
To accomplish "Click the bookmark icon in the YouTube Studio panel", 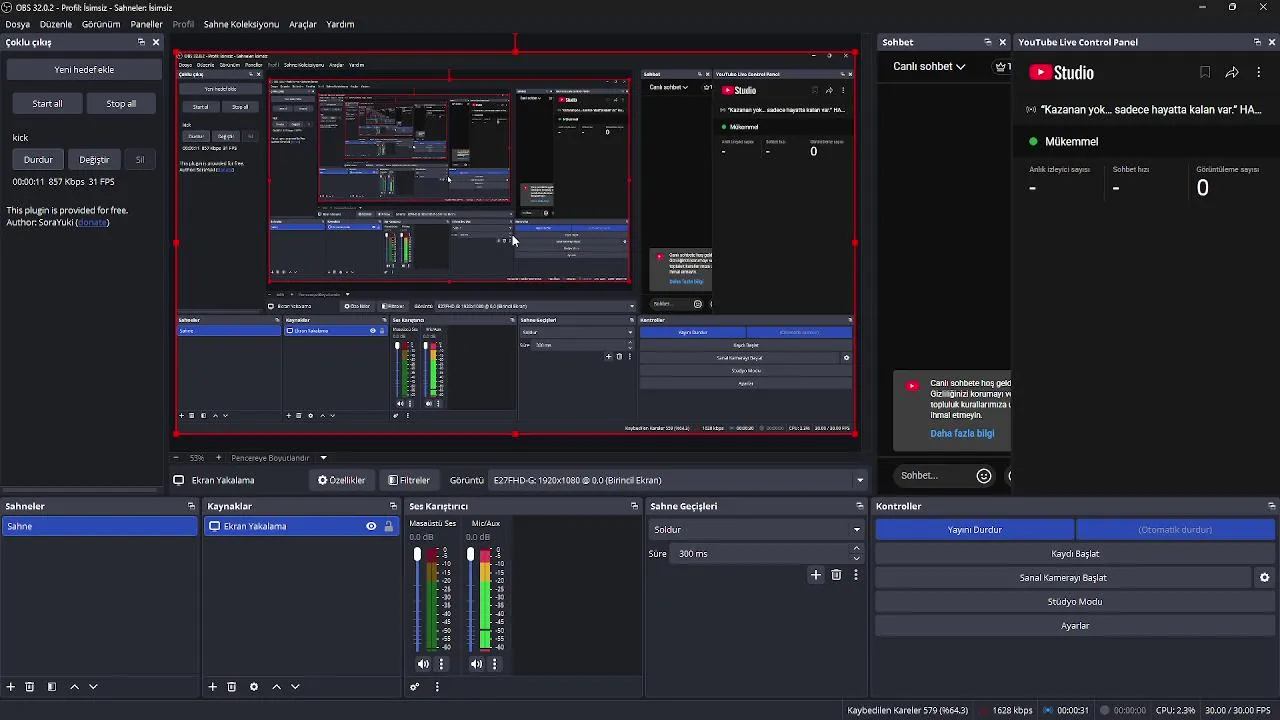I will click(x=1205, y=72).
